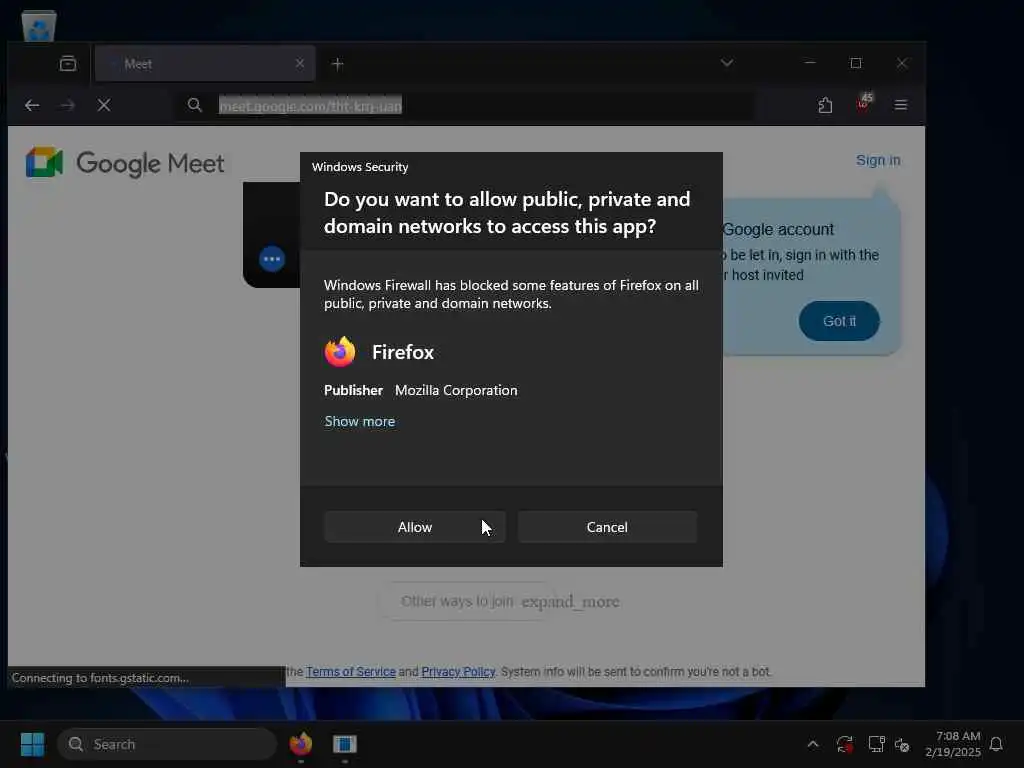Open Privacy Policy link
This screenshot has height=768, width=1024.
pos(458,671)
